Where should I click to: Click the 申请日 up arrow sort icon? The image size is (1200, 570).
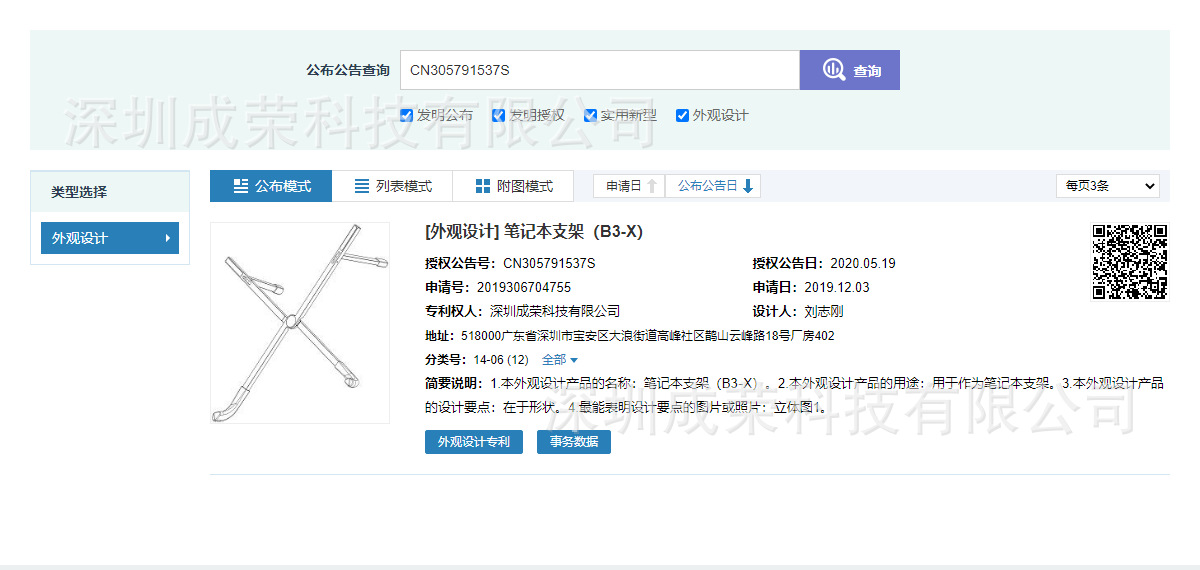tap(652, 186)
